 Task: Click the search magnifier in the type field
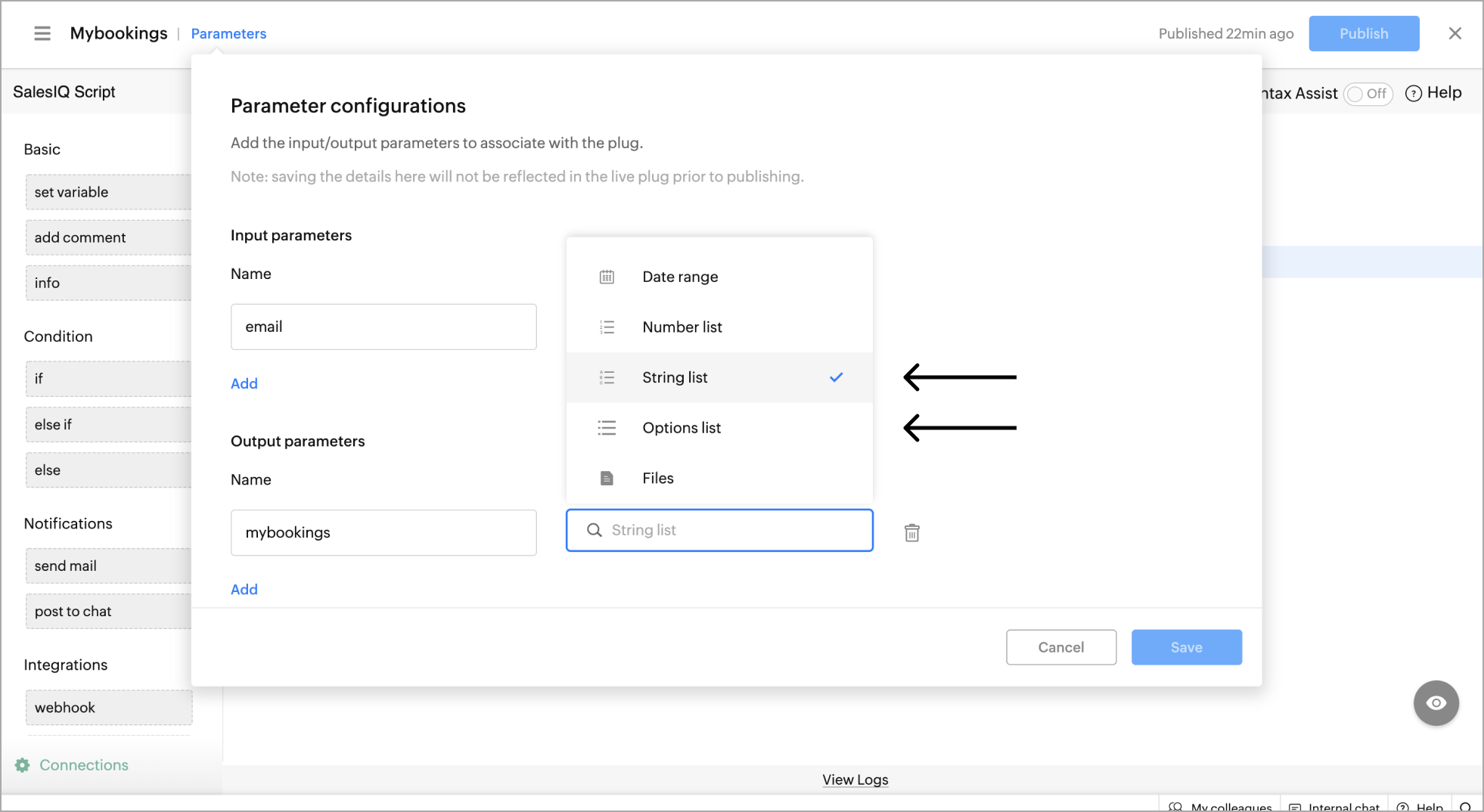[595, 530]
